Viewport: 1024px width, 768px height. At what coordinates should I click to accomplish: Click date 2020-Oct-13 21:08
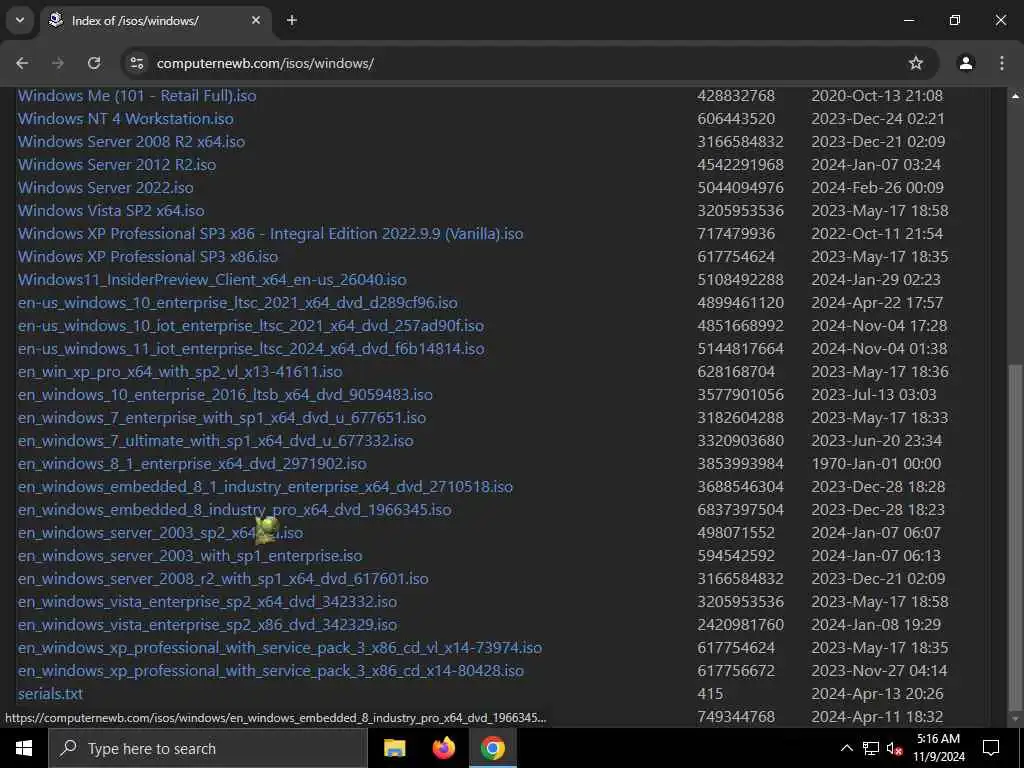click(877, 95)
